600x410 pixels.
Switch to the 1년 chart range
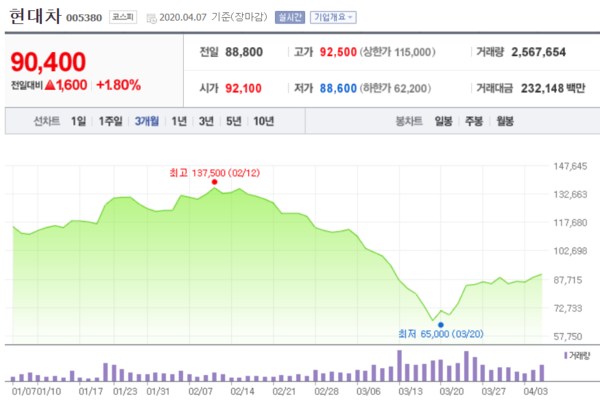tap(179, 121)
